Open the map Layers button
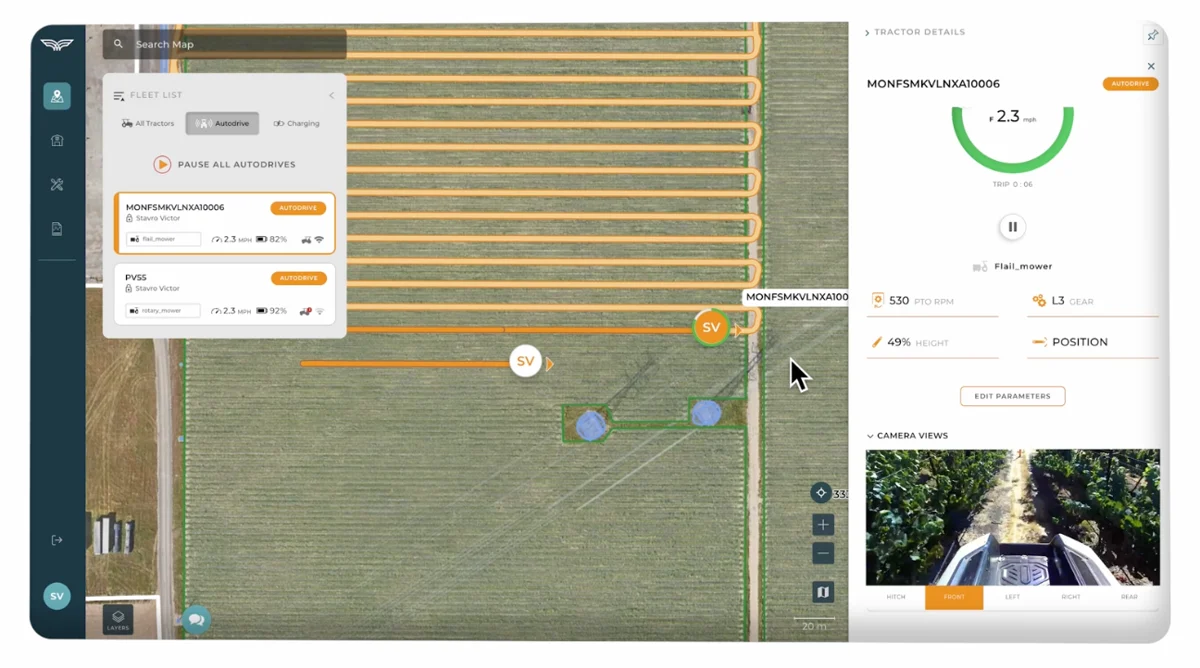This screenshot has width=1200, height=668. pyautogui.click(x=118, y=620)
